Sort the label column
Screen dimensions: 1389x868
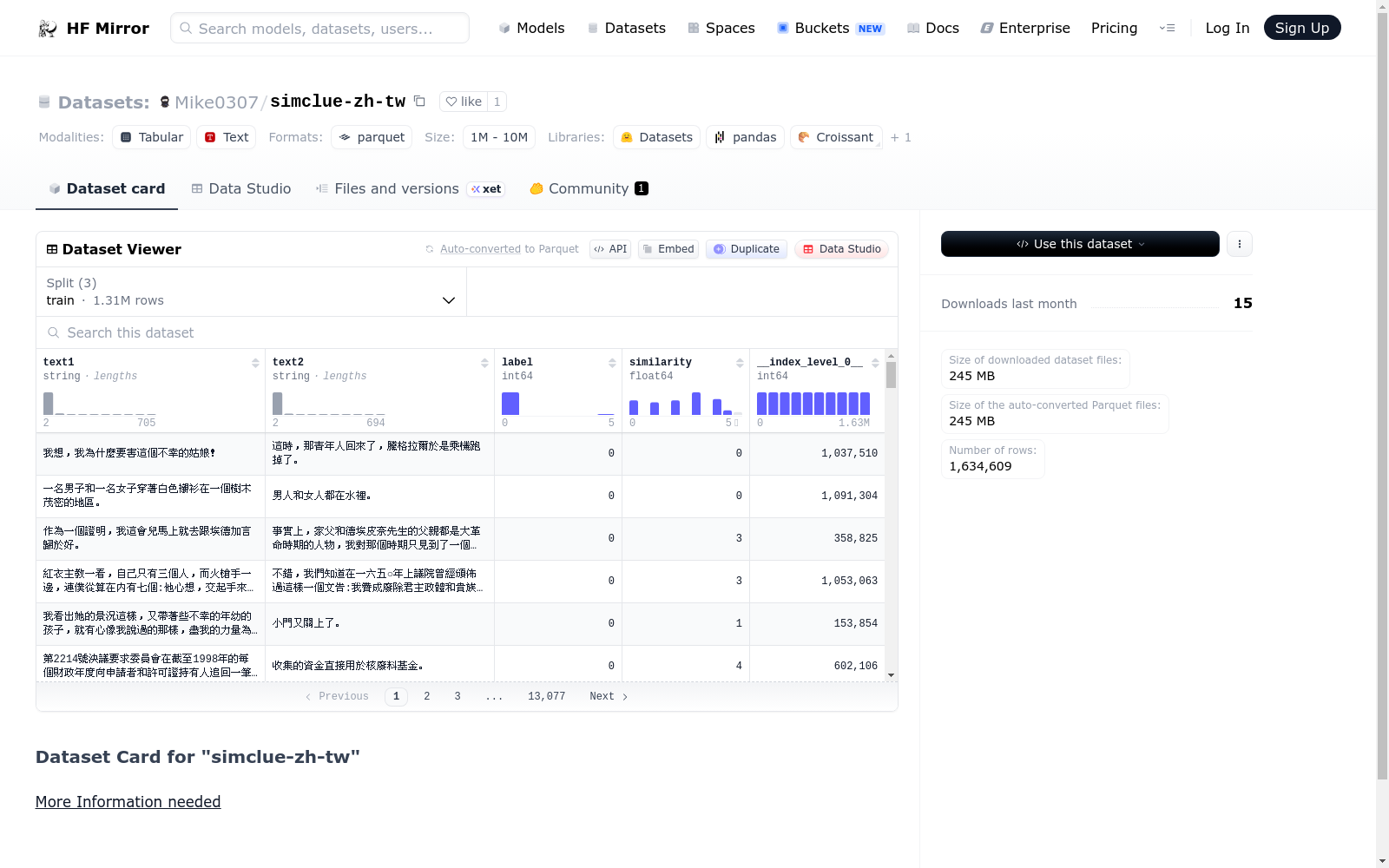tap(612, 363)
